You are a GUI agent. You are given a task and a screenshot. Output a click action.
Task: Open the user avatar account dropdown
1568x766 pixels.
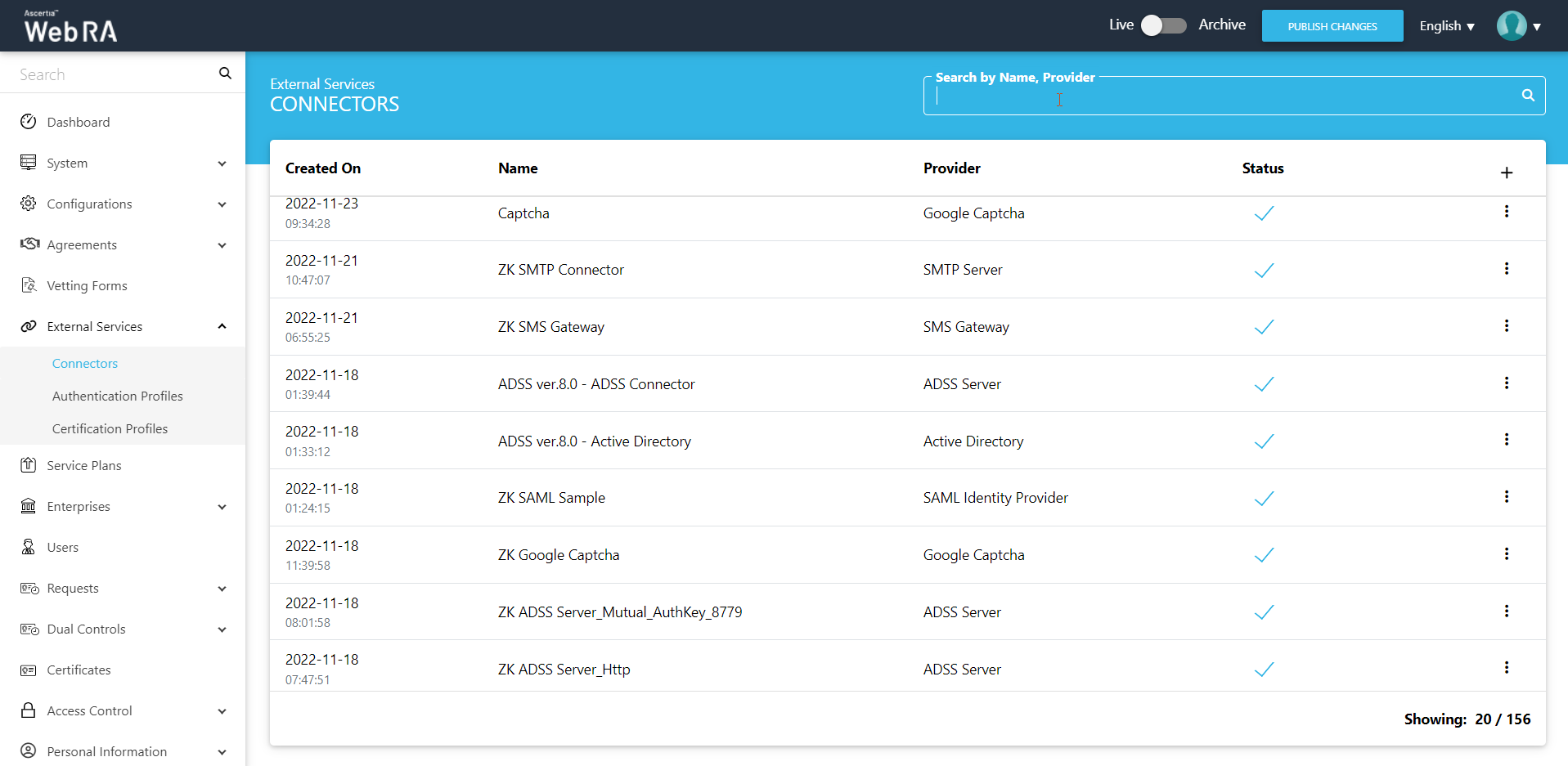pyautogui.click(x=1519, y=26)
